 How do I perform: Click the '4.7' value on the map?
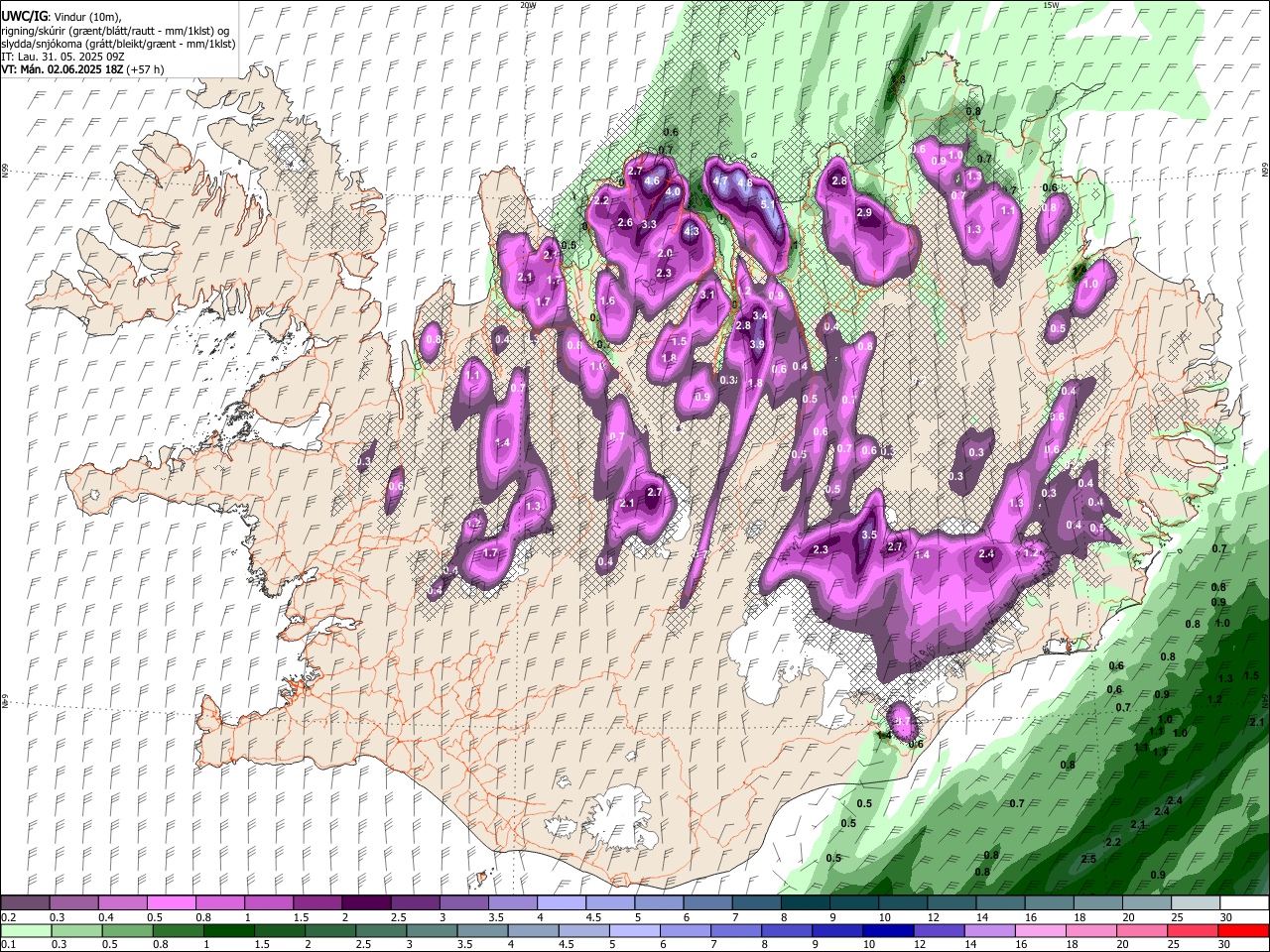click(x=721, y=181)
